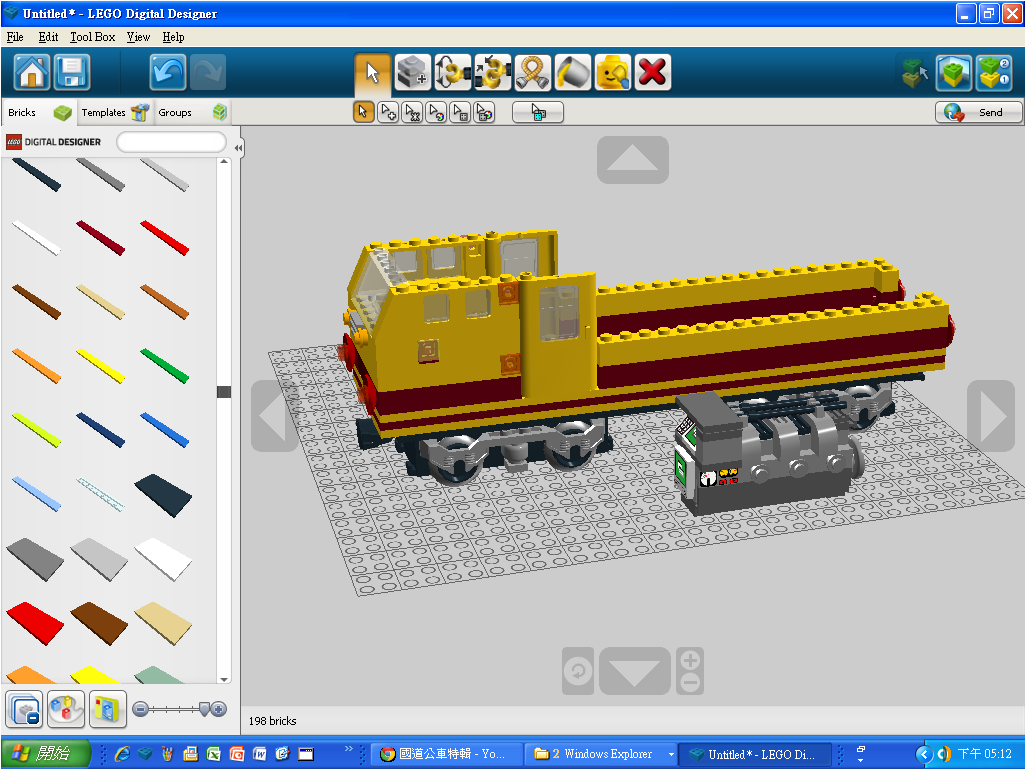The height and width of the screenshot is (770, 1026).
Task: Open the View menu
Action: tap(138, 37)
